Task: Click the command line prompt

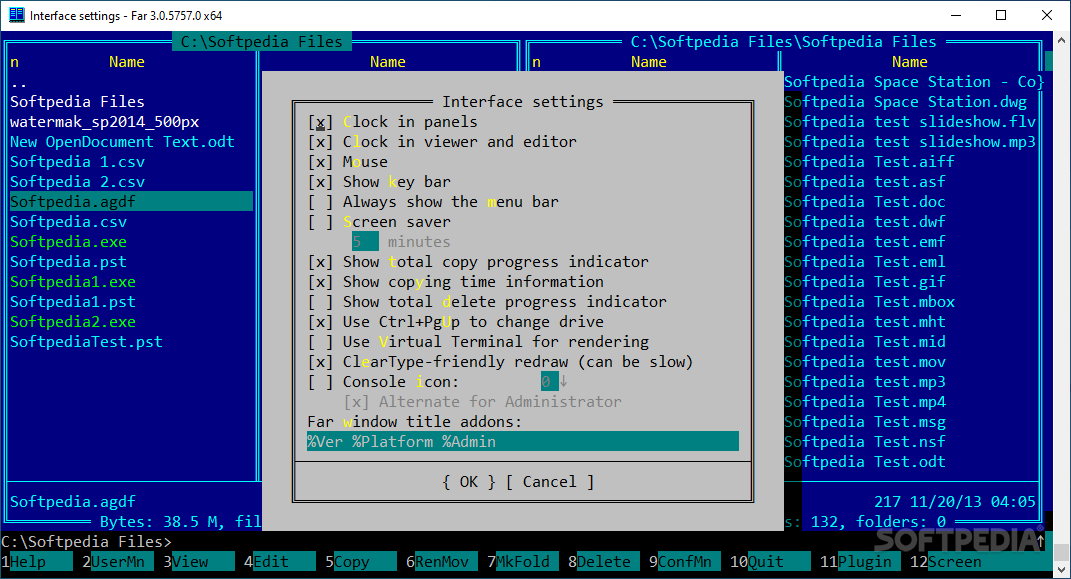Action: click(x=86, y=542)
